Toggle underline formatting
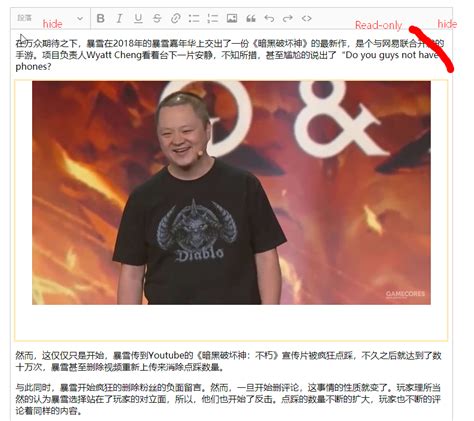Viewport: 474px width, 421px height. [138, 18]
